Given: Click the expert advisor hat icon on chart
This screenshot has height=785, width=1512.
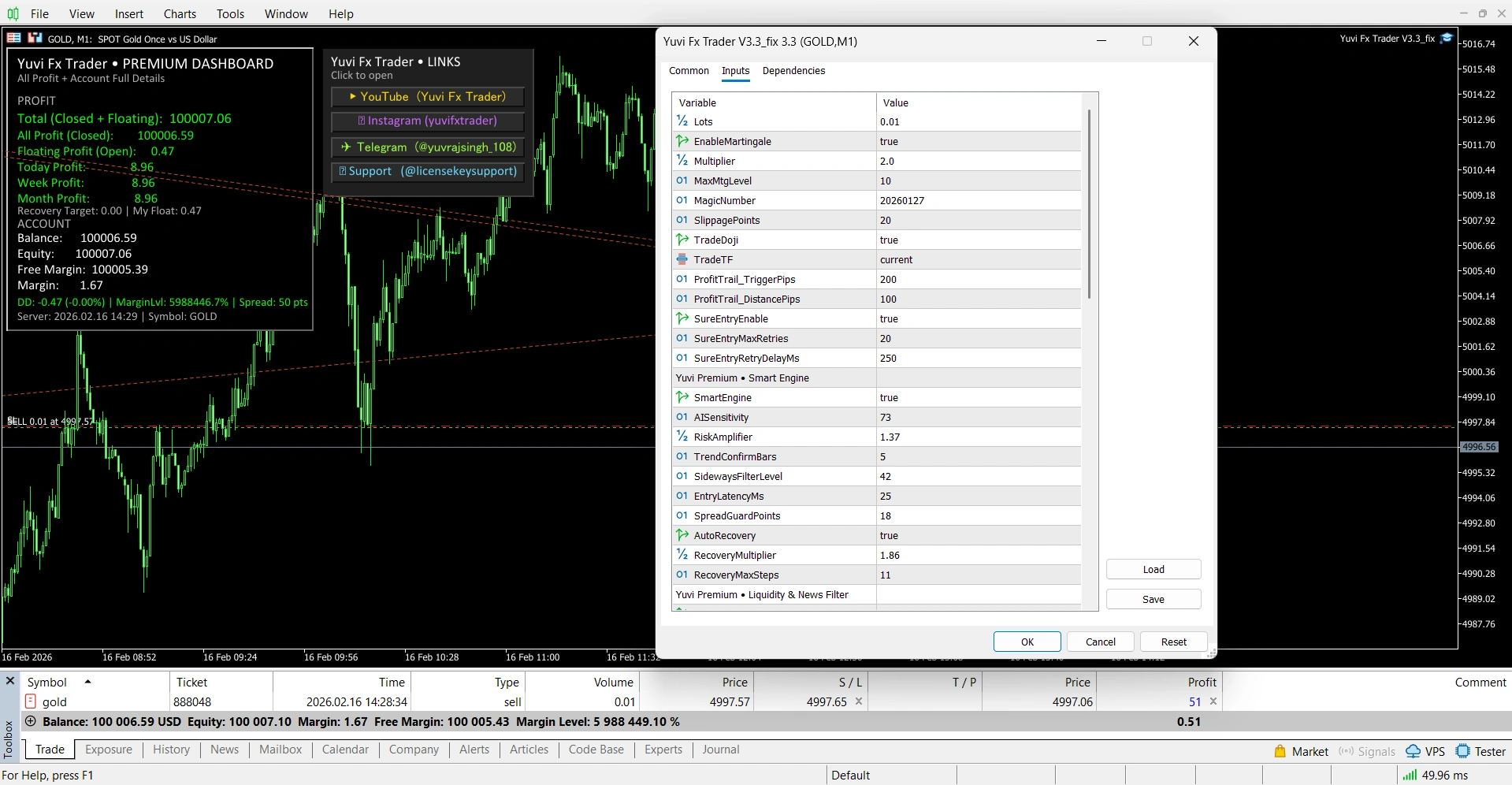Looking at the screenshot, I should [x=1447, y=38].
